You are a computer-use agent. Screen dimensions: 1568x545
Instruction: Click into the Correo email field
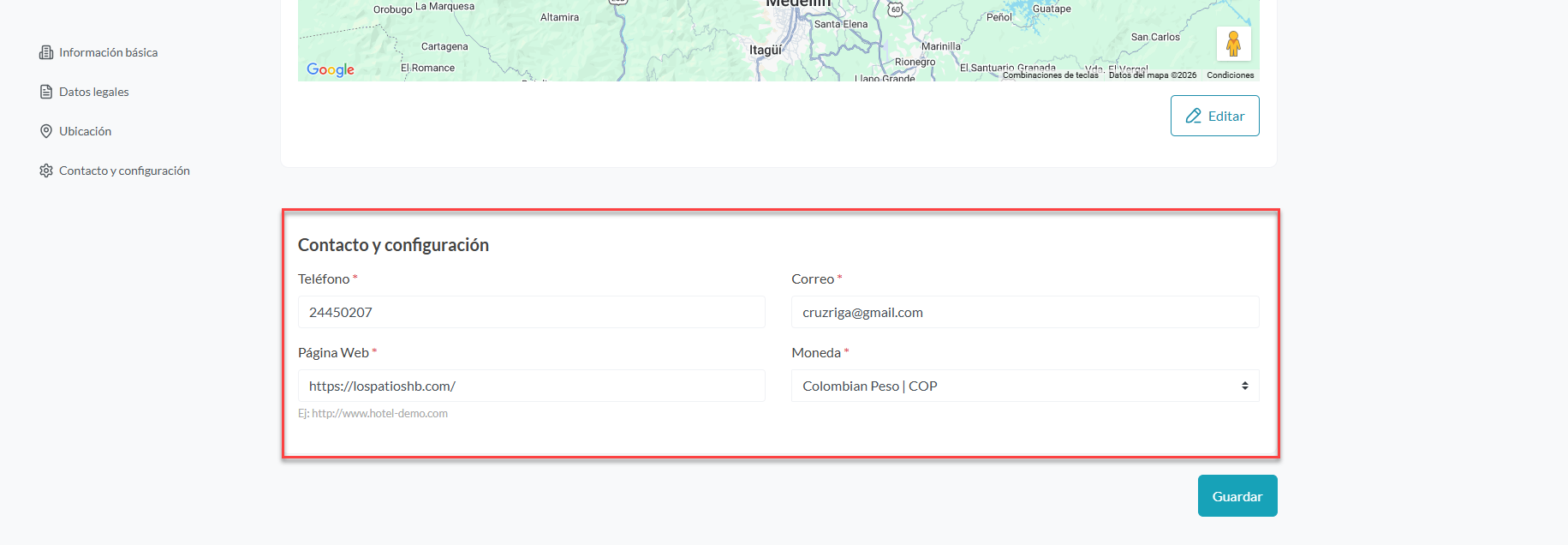1024,313
